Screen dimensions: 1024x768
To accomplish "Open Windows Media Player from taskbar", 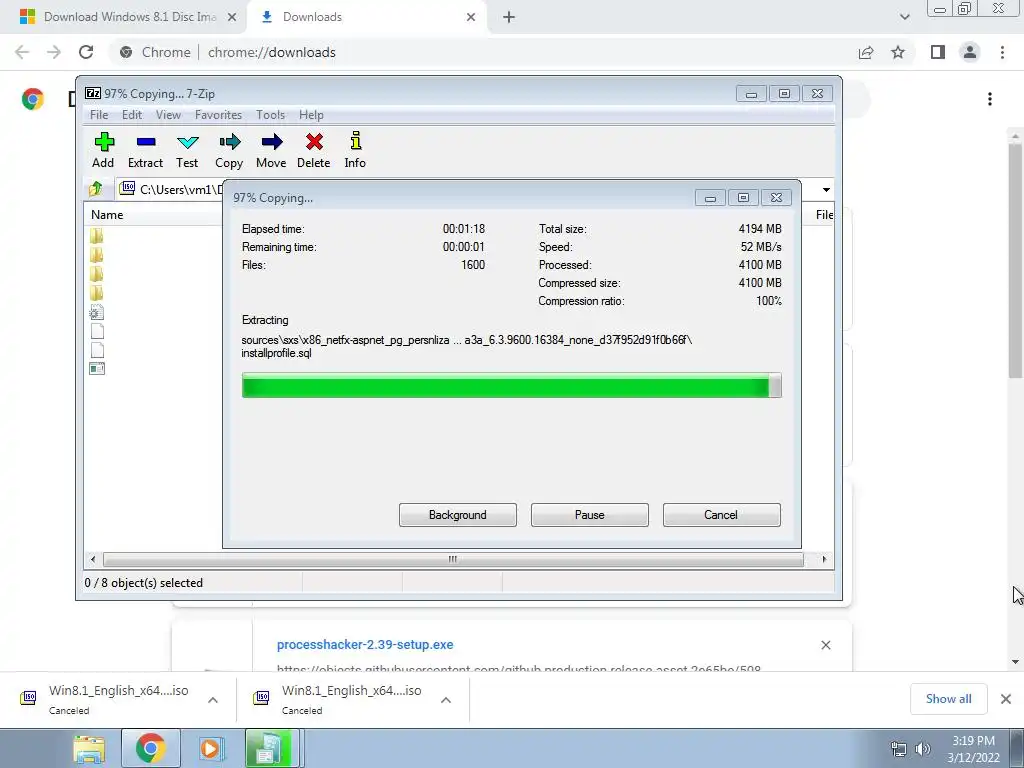I will 211,748.
